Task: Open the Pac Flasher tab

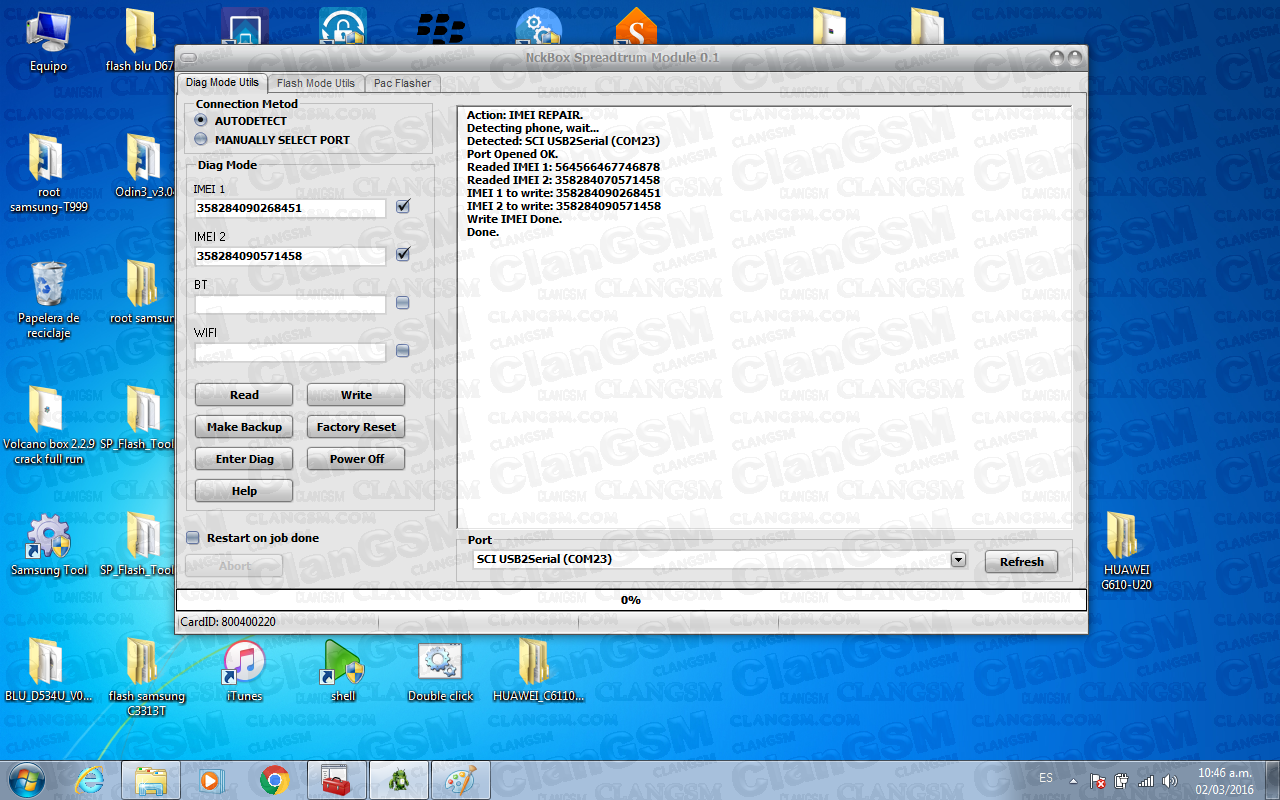Action: (401, 83)
